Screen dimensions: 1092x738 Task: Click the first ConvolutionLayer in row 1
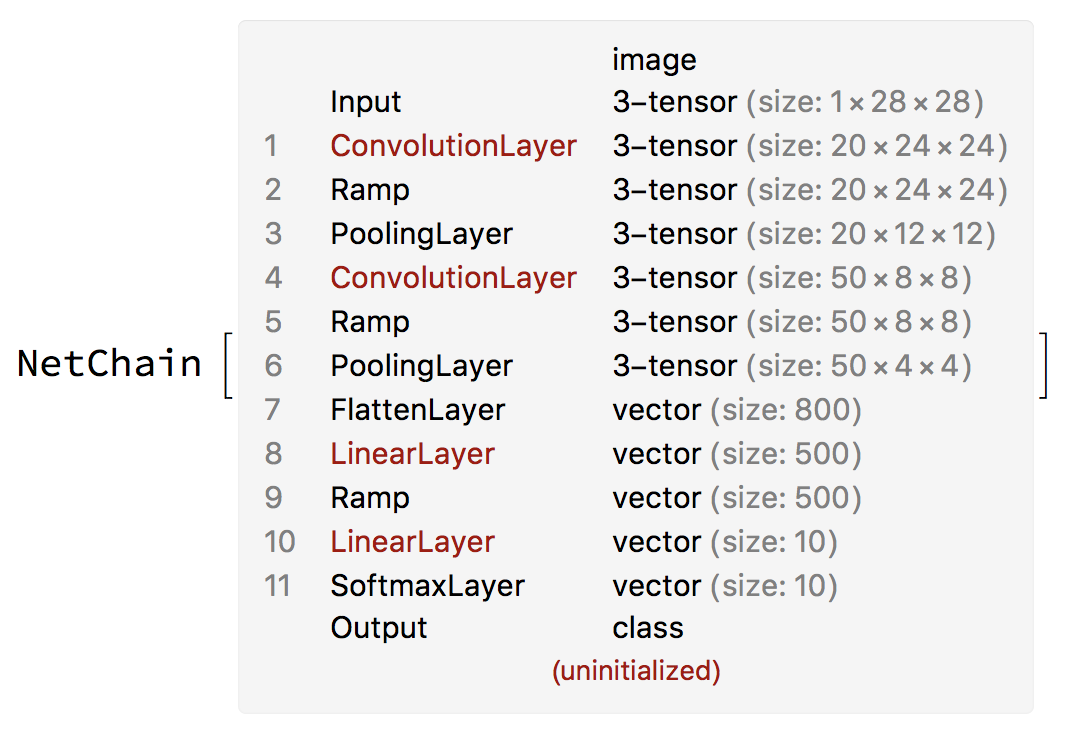point(453,146)
